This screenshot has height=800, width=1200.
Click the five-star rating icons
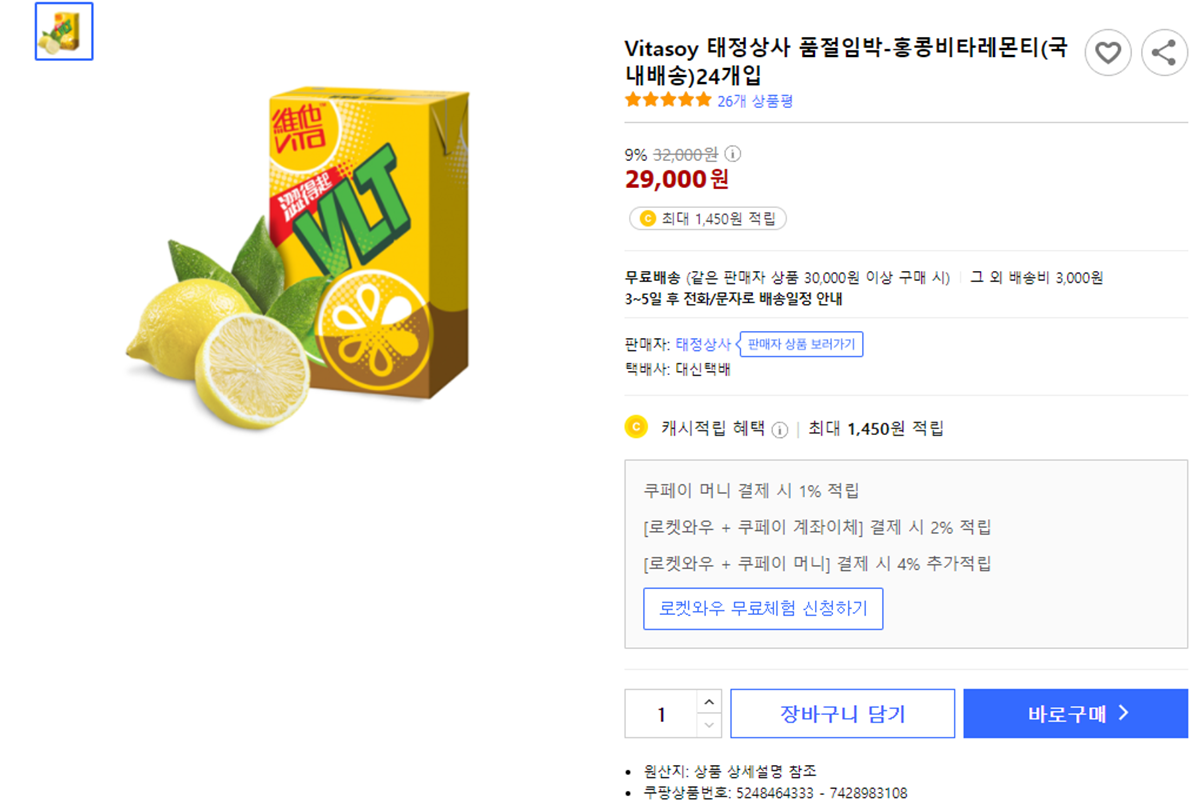tap(668, 100)
